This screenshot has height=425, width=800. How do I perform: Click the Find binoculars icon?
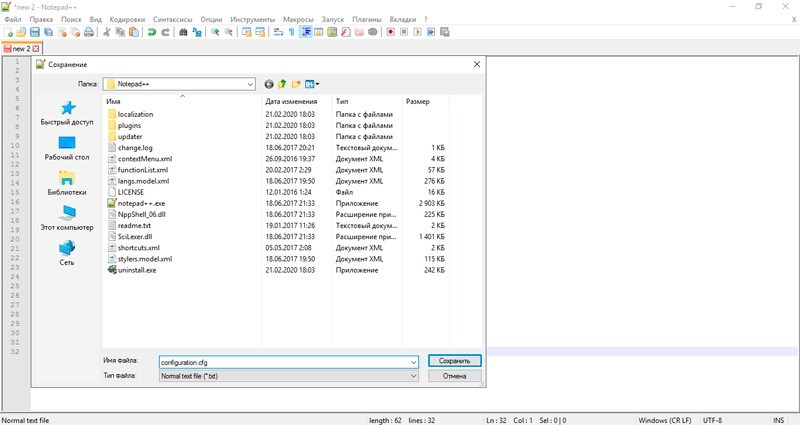pos(183,32)
